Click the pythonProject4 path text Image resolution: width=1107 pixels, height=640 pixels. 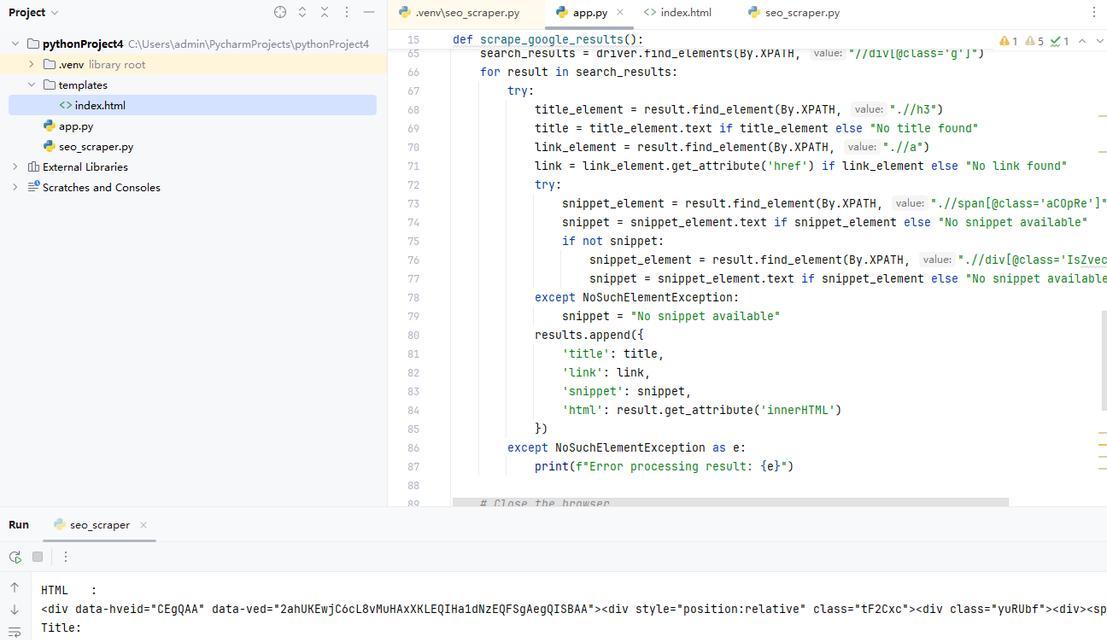click(249, 44)
